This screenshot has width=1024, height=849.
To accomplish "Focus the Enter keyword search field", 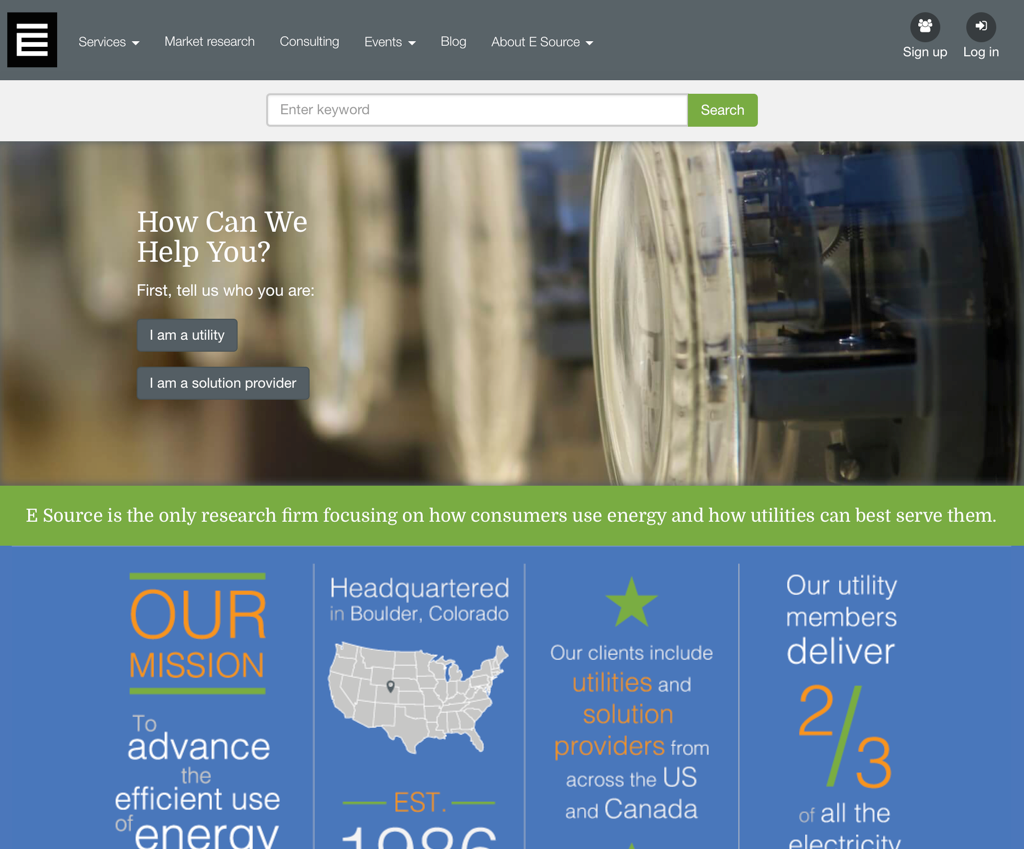I will [477, 110].
